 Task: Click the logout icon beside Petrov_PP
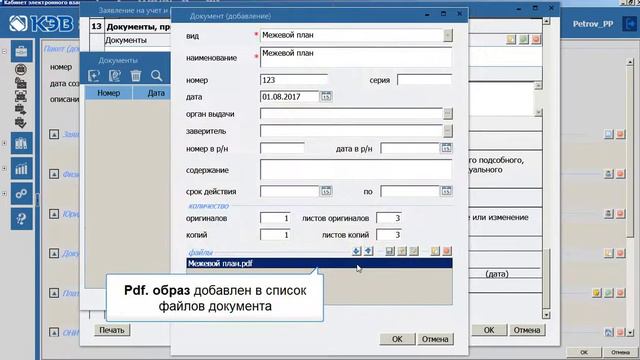629,23
